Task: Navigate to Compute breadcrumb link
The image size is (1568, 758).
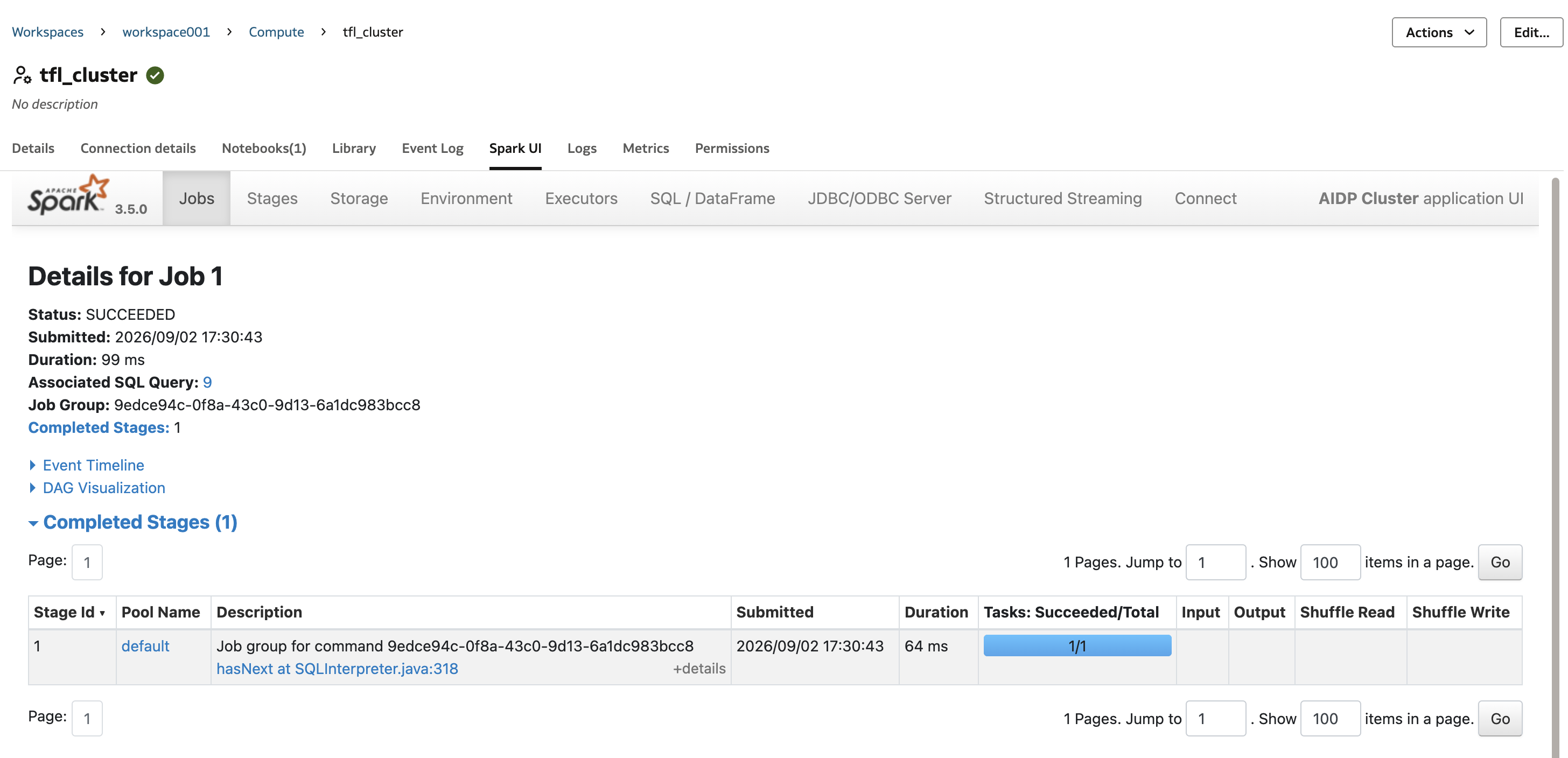Action: (x=276, y=32)
